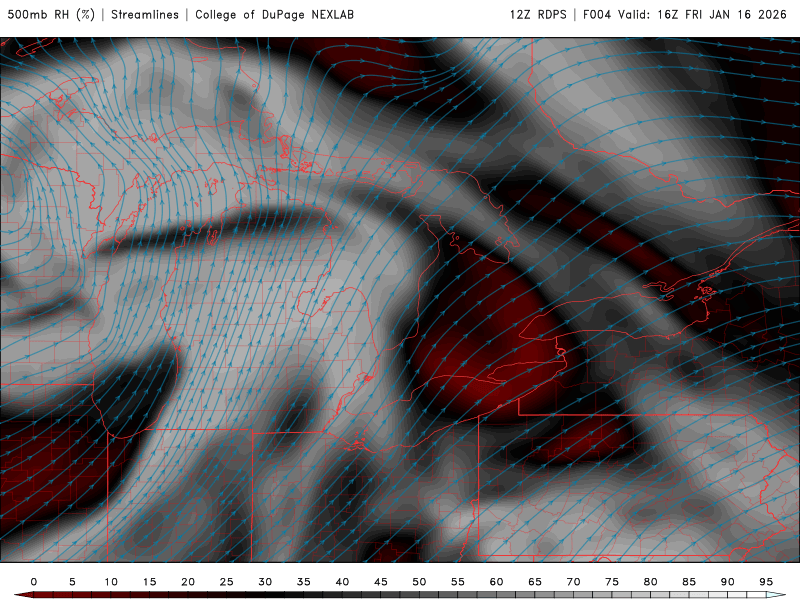The width and height of the screenshot is (800, 600).
Task: Click the "12Z RDPS" model run label
Action: (538, 14)
